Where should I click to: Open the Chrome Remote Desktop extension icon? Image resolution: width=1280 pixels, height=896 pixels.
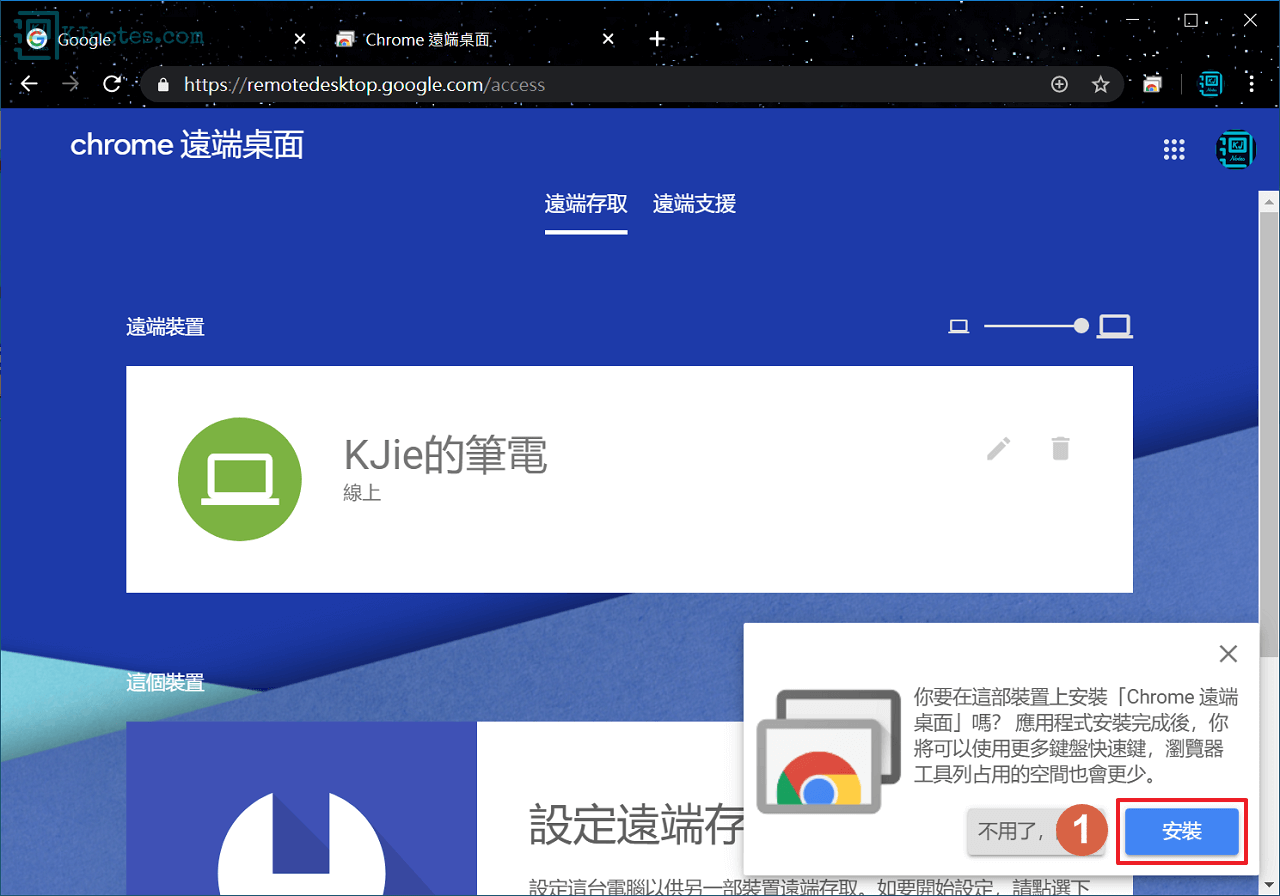click(1152, 85)
